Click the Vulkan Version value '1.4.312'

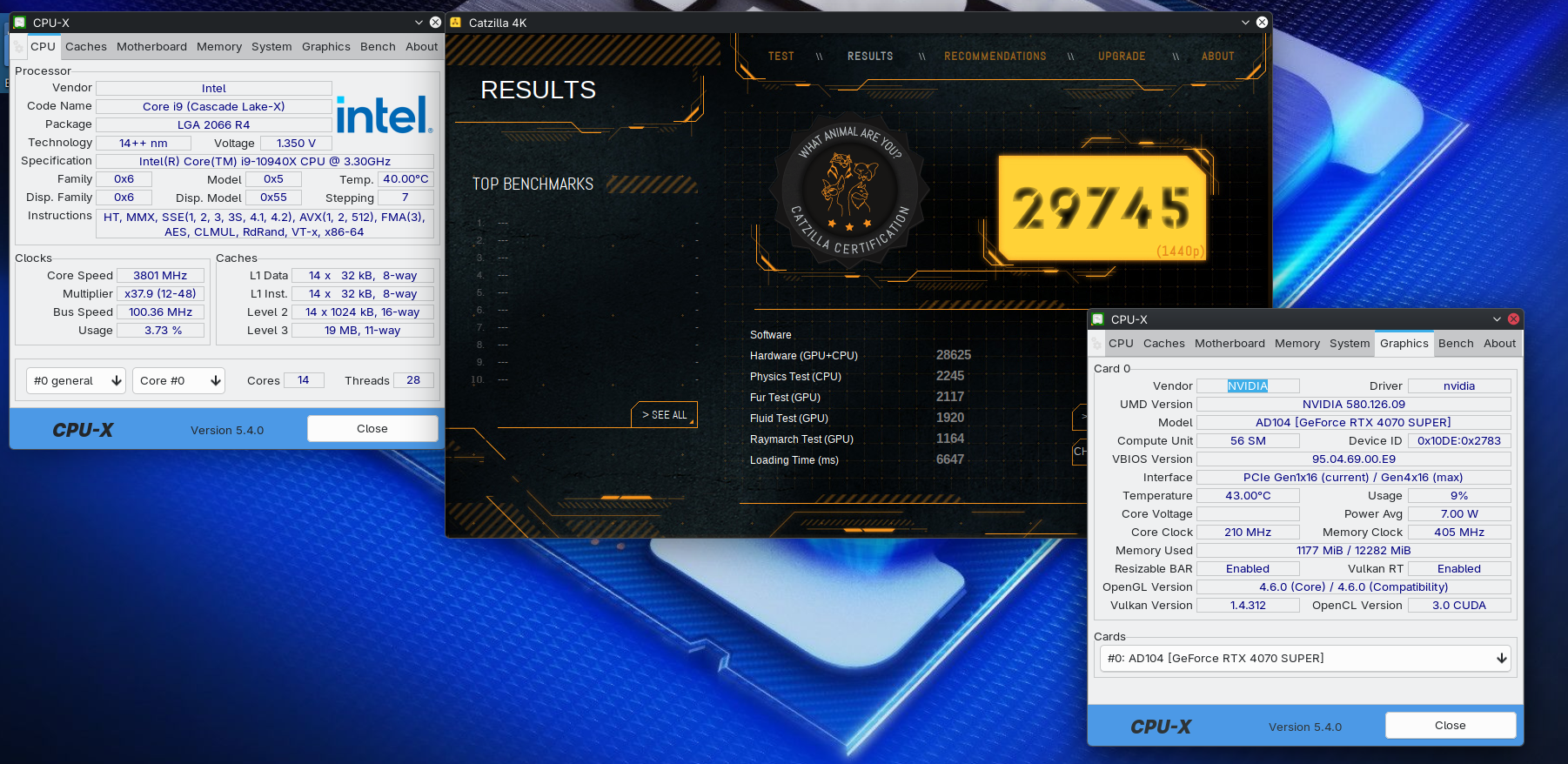tap(1248, 606)
